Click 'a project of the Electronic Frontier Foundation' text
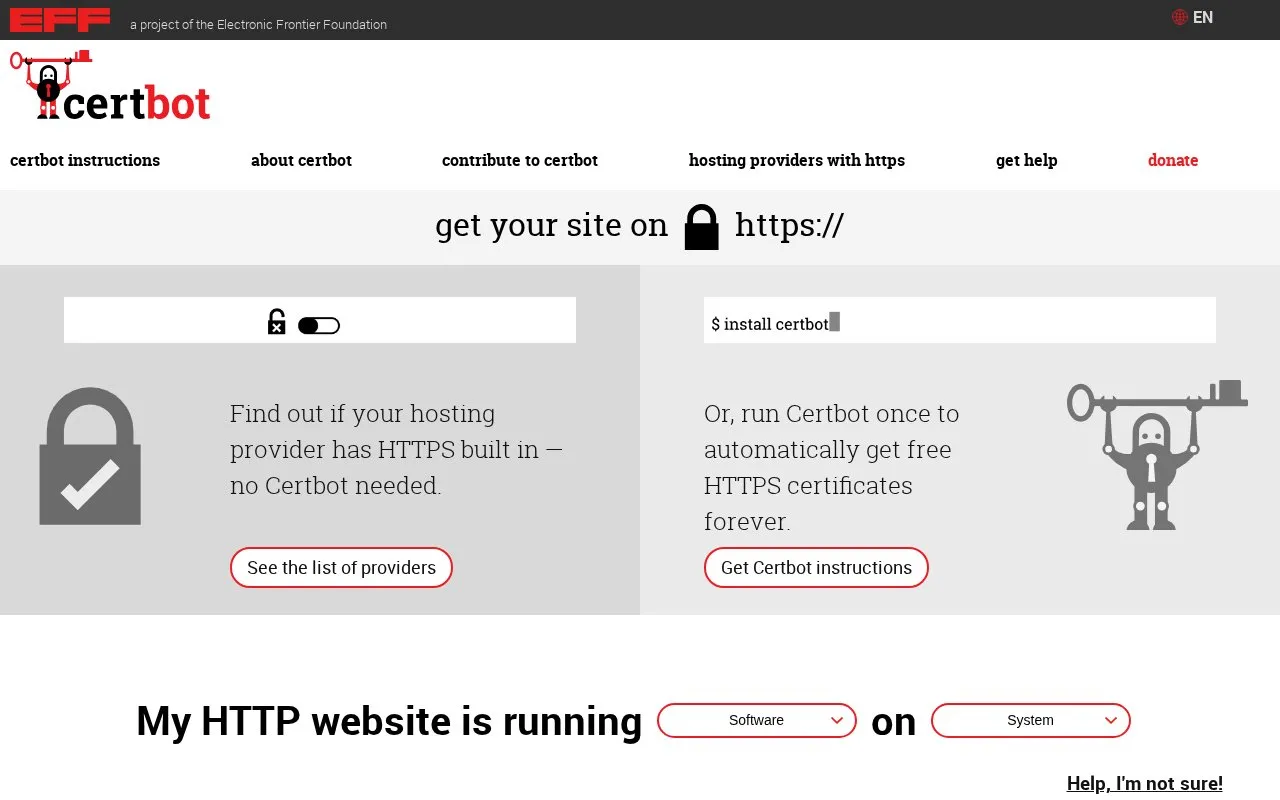The height and width of the screenshot is (800, 1280). (258, 24)
